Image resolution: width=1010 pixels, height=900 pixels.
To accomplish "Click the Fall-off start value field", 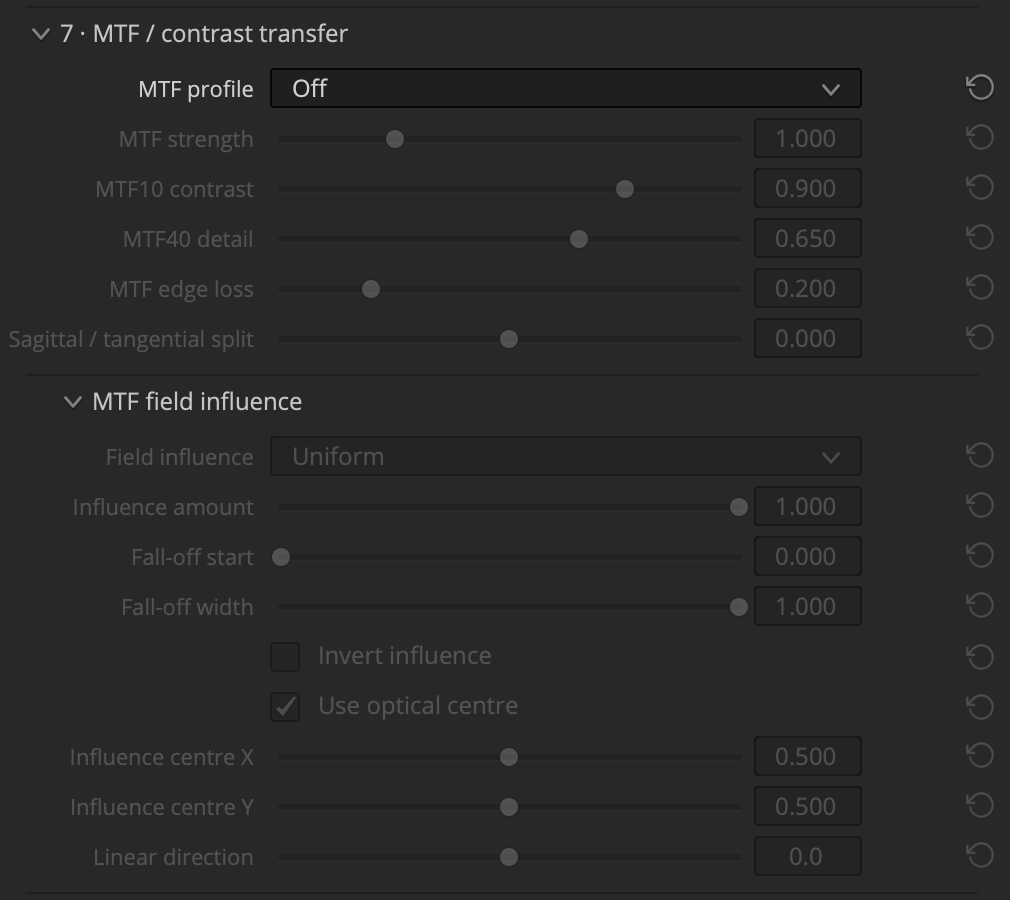I will [x=808, y=556].
